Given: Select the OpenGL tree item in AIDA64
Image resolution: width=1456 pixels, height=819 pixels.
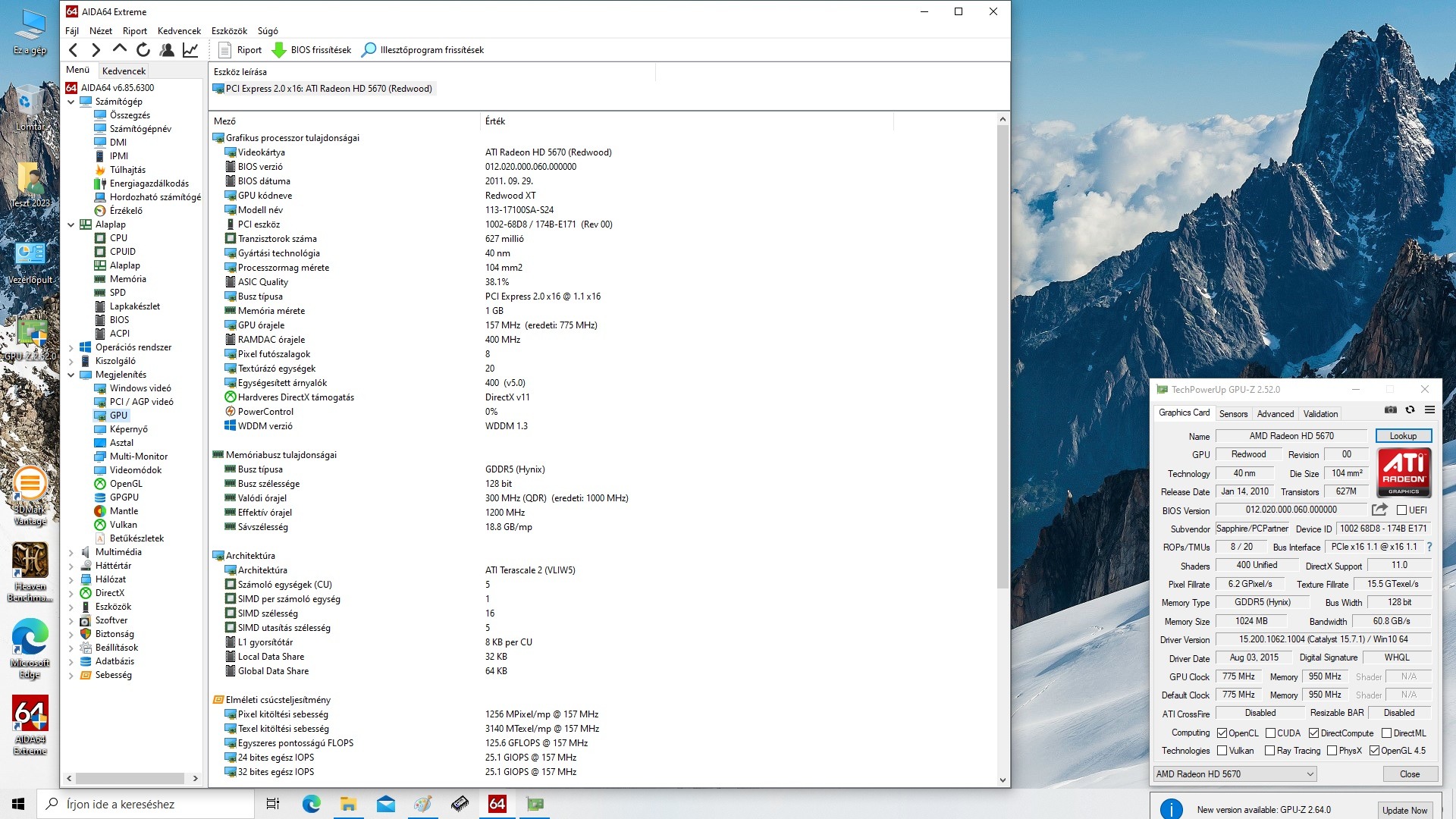Looking at the screenshot, I should [x=125, y=484].
